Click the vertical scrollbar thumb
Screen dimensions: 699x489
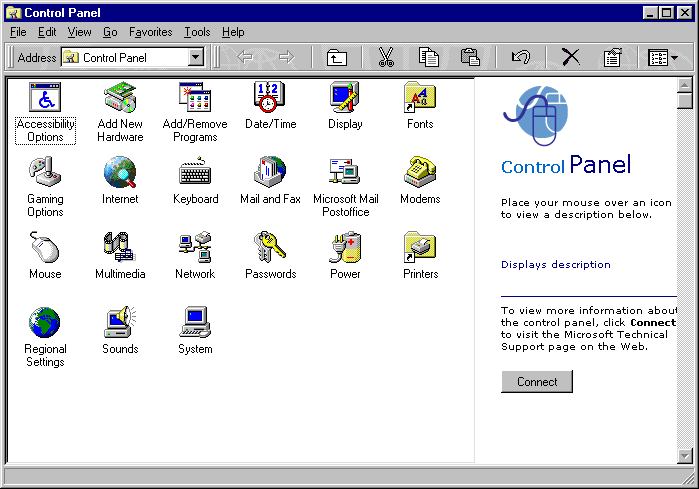click(x=685, y=101)
